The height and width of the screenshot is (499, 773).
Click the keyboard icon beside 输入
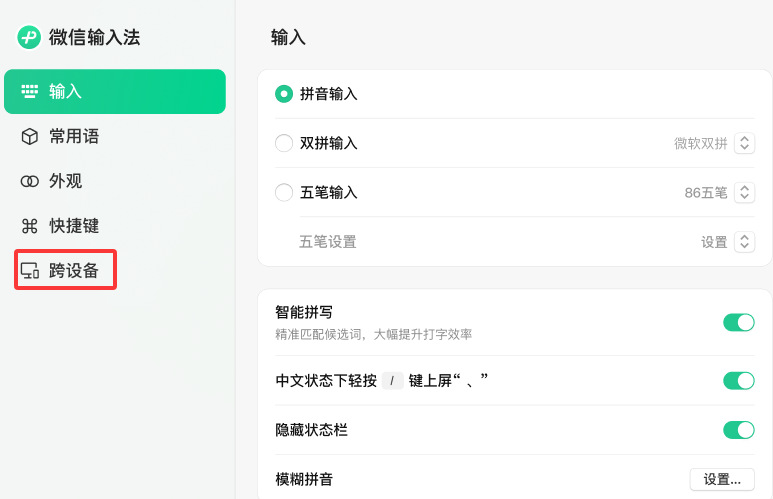click(29, 92)
